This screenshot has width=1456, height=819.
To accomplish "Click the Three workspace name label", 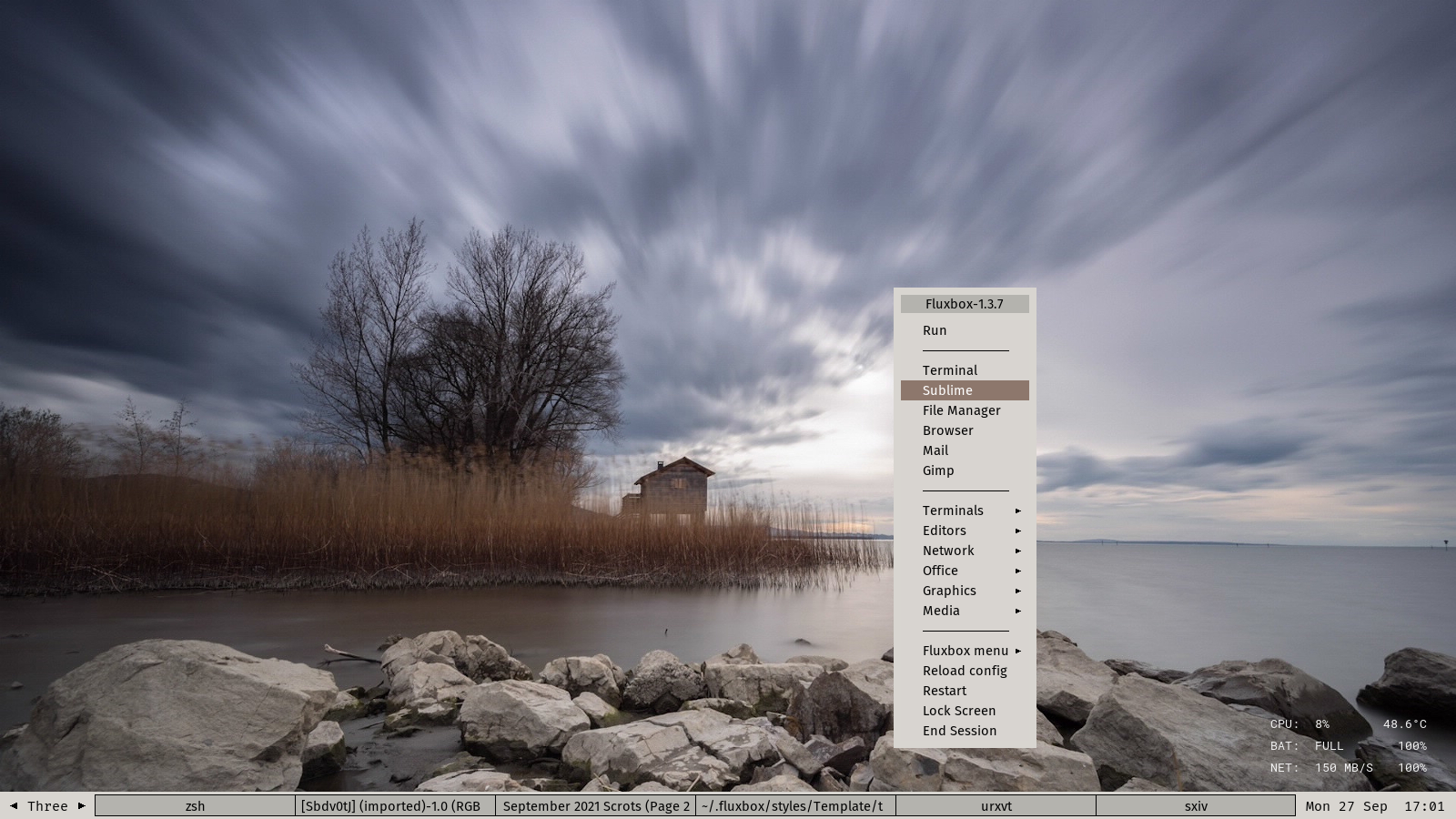I will pyautogui.click(x=47, y=806).
